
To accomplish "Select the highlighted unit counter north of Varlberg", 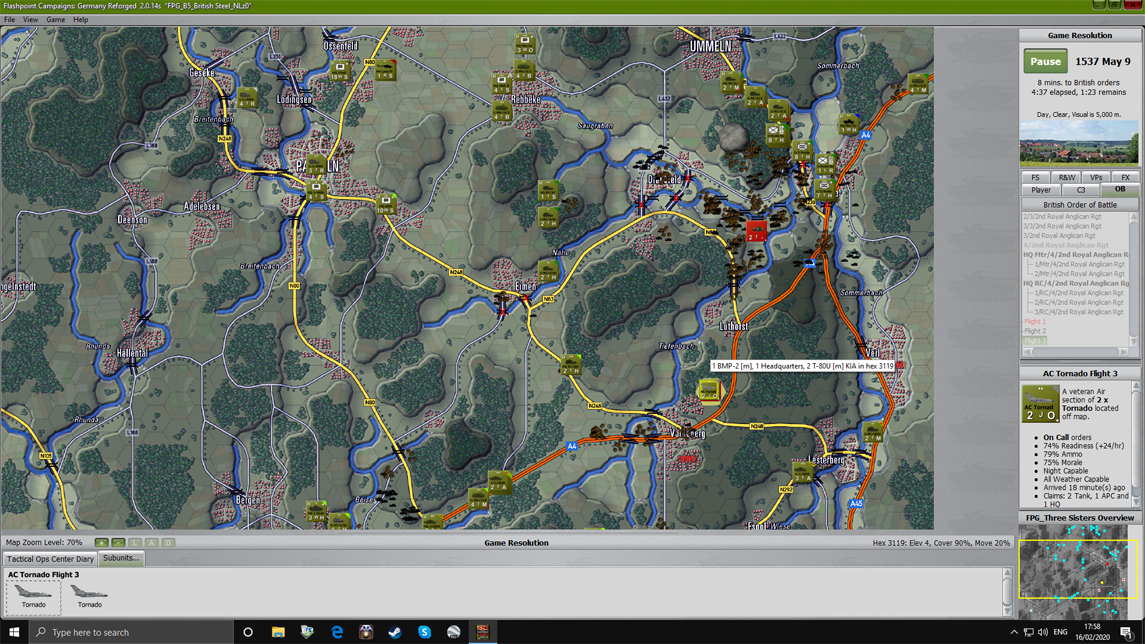I will pos(708,391).
